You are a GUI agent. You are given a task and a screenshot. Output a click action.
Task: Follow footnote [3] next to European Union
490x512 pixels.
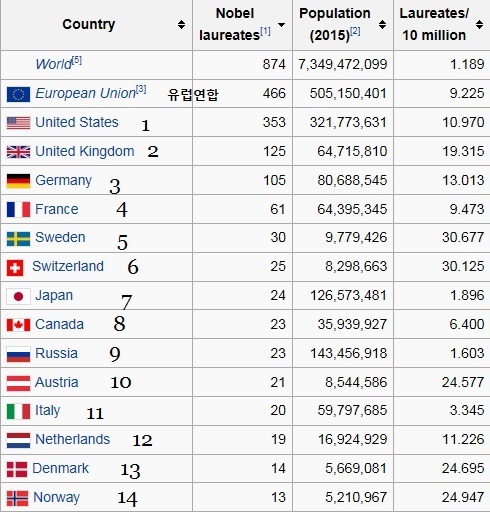141,89
